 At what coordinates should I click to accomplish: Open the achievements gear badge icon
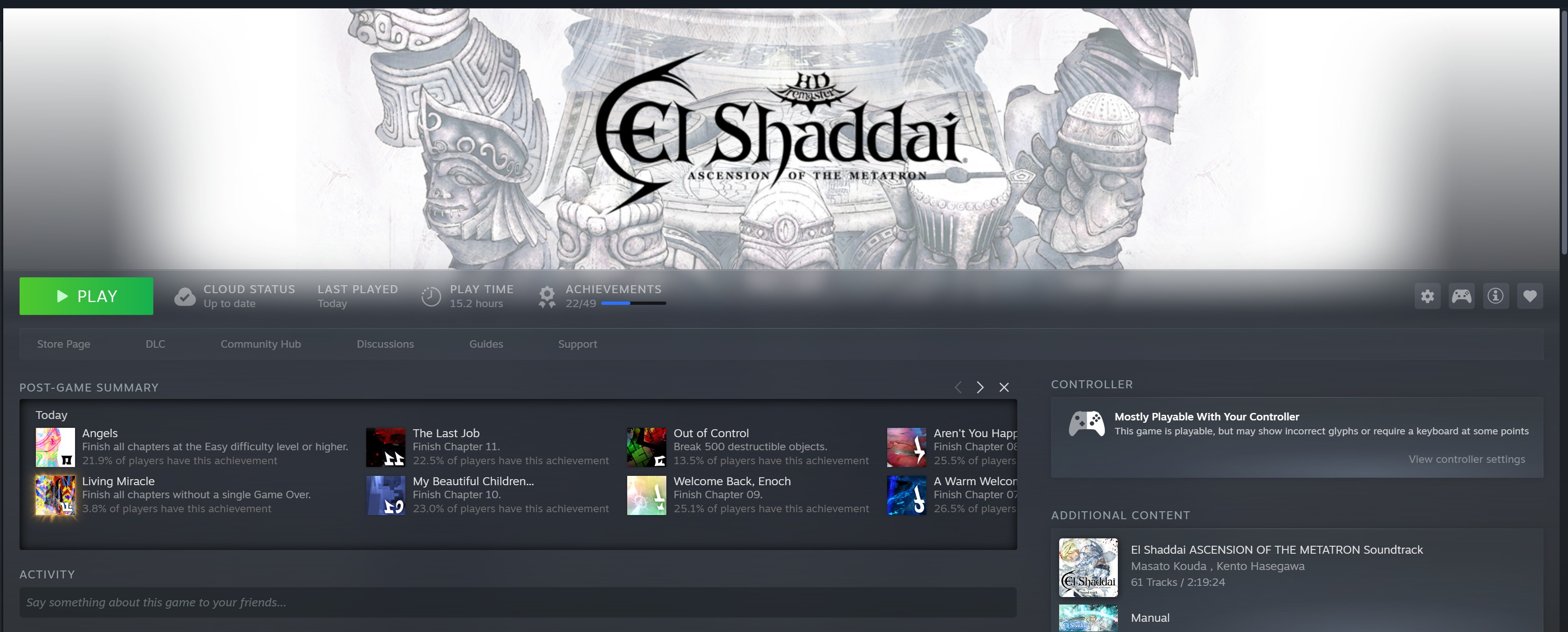(x=547, y=296)
